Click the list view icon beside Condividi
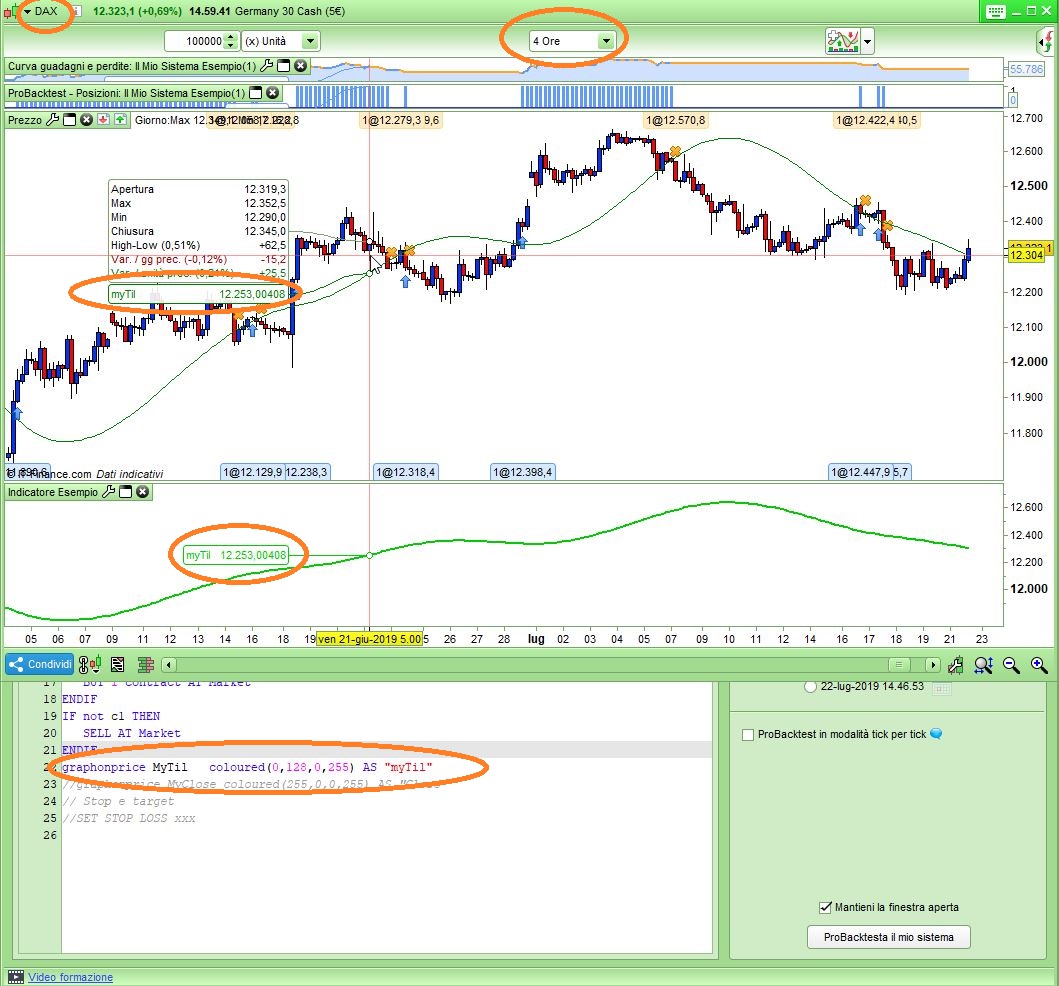This screenshot has height=986, width=1059. (x=118, y=665)
